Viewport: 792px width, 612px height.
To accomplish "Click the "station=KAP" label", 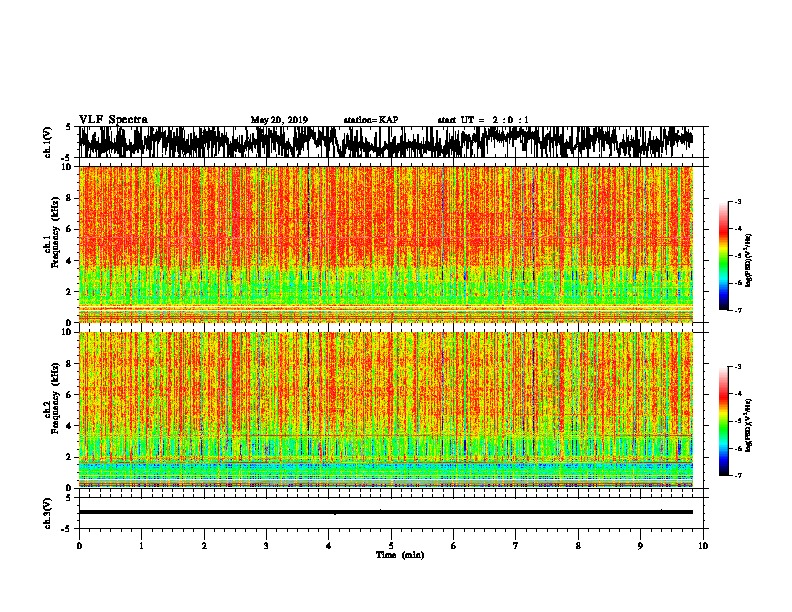I will click(371, 120).
